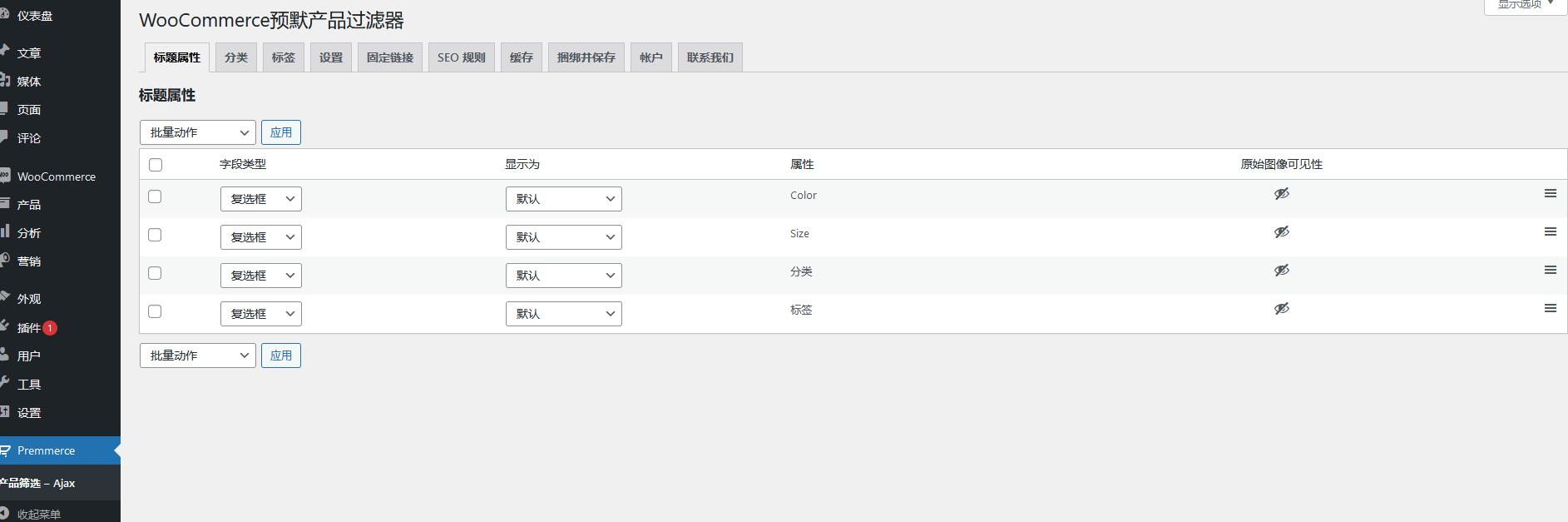Viewport: 1568px width, 522px height.
Task: Open the 显示为 dropdown for Color row
Action: point(564,199)
